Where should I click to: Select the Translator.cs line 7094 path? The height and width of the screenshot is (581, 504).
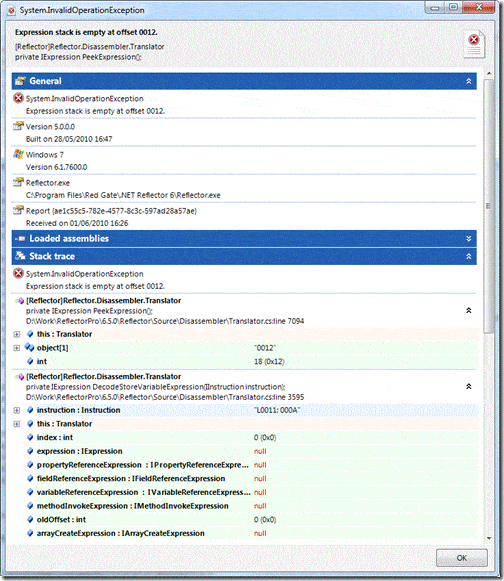coord(165,321)
